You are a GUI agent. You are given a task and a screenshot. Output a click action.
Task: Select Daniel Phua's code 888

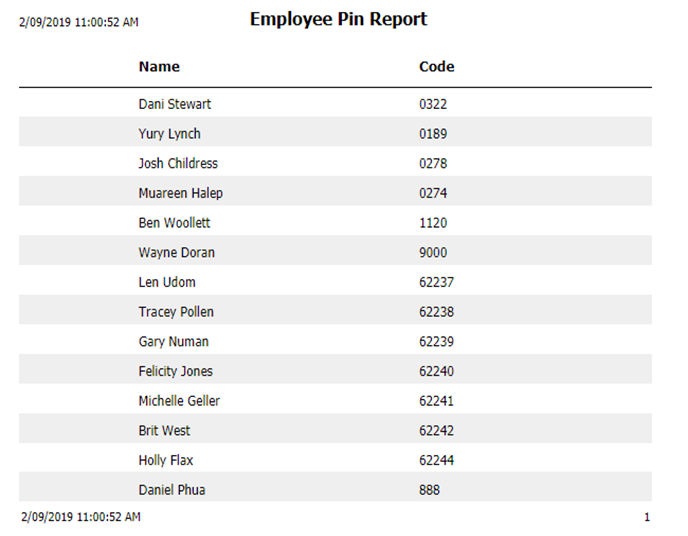tap(429, 490)
